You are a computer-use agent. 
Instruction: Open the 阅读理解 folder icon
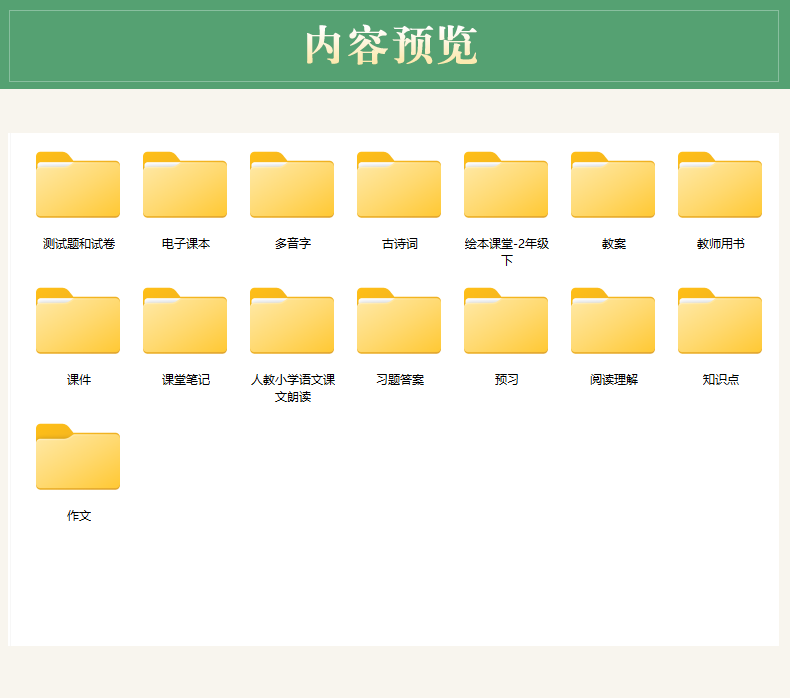[x=613, y=321]
